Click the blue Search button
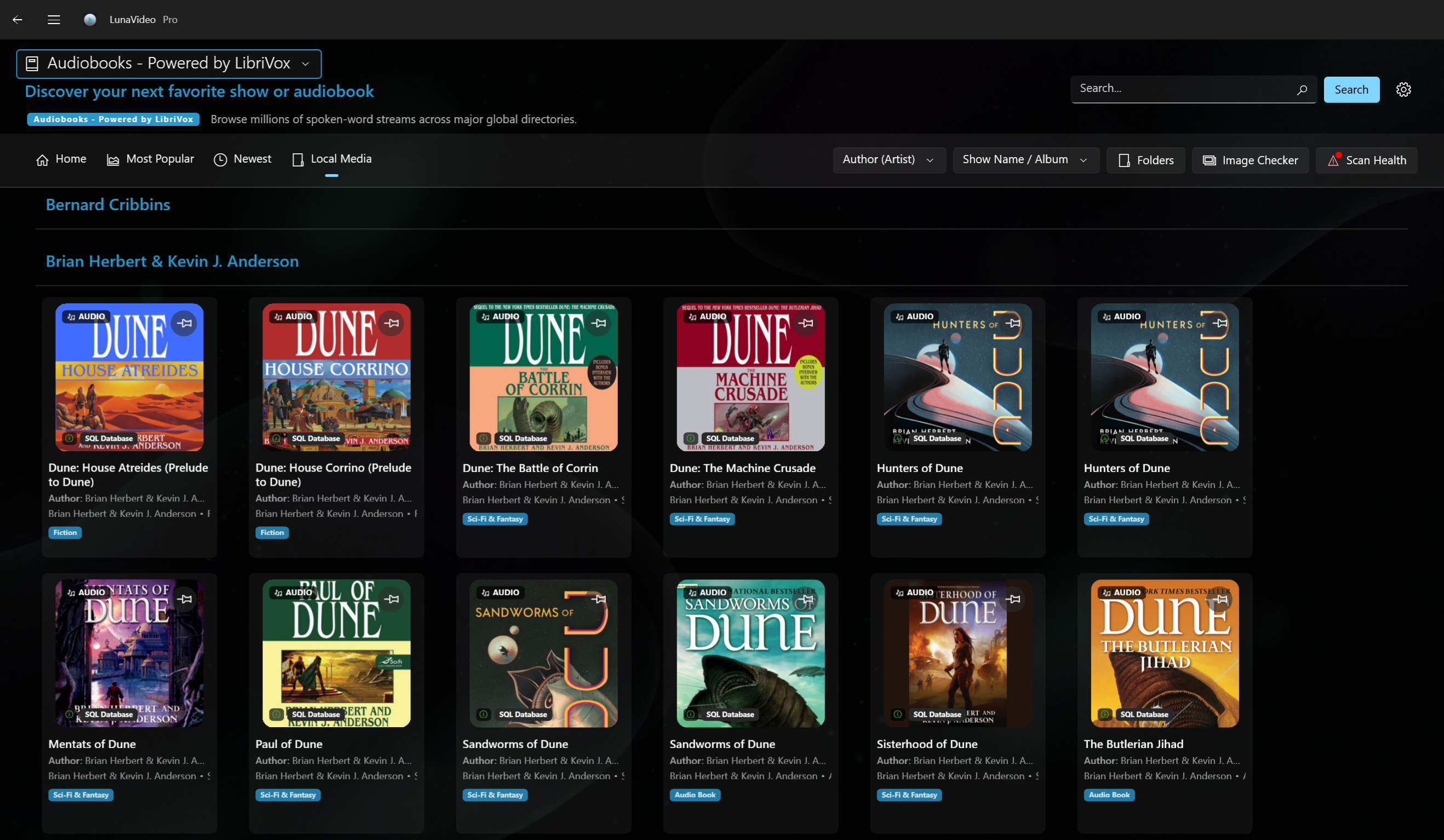The image size is (1444, 840). [x=1351, y=90]
